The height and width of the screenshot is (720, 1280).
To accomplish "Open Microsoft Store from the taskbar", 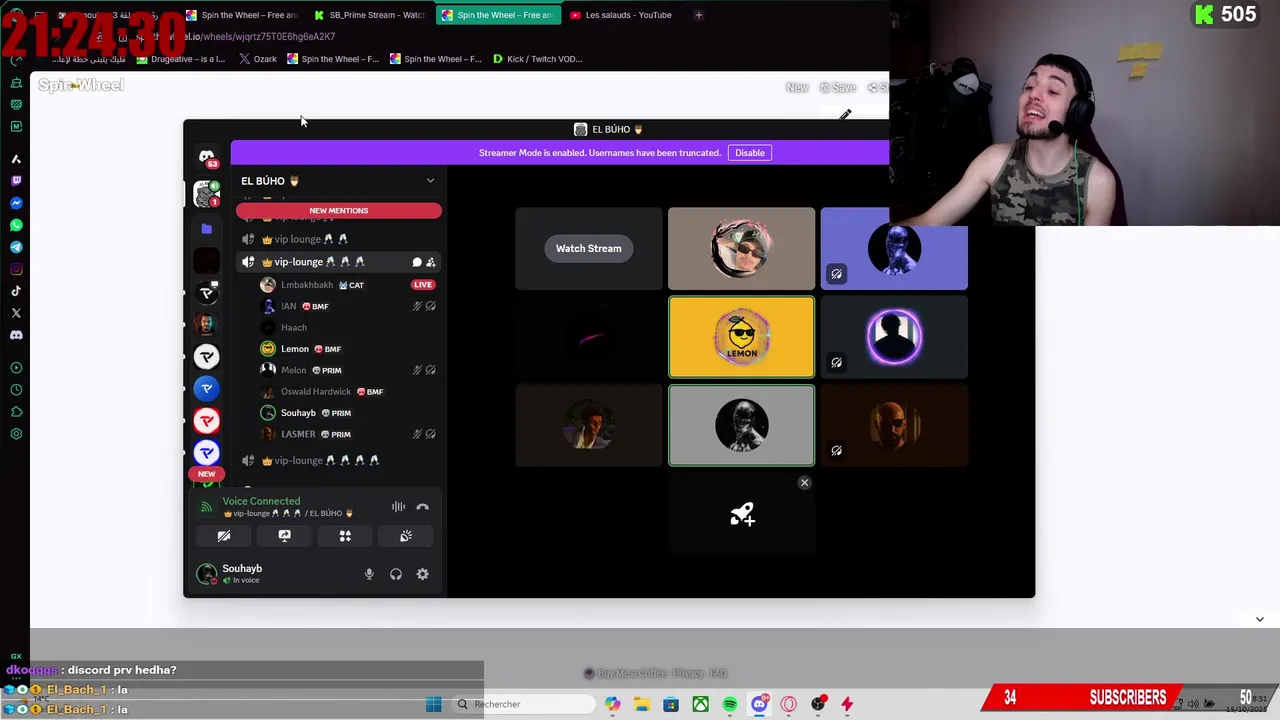I will click(x=671, y=704).
